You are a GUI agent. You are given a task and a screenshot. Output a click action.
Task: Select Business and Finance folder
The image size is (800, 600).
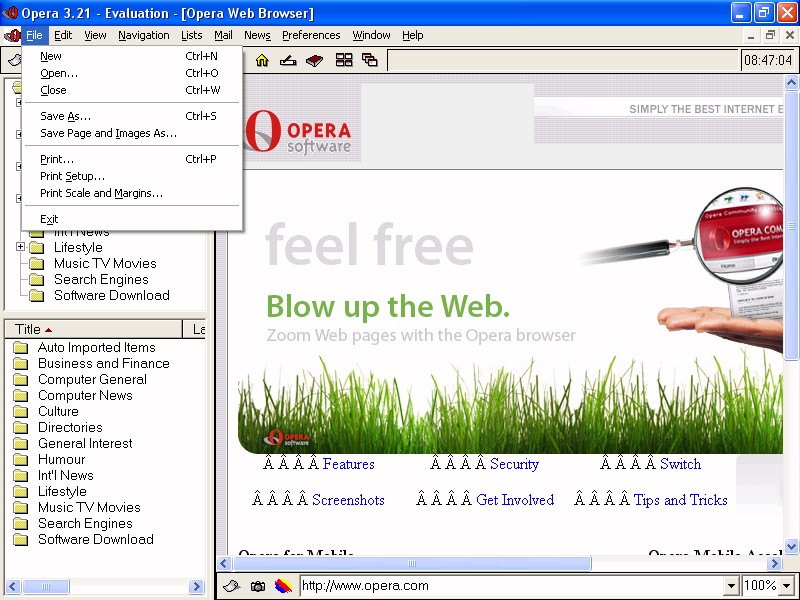(x=104, y=363)
